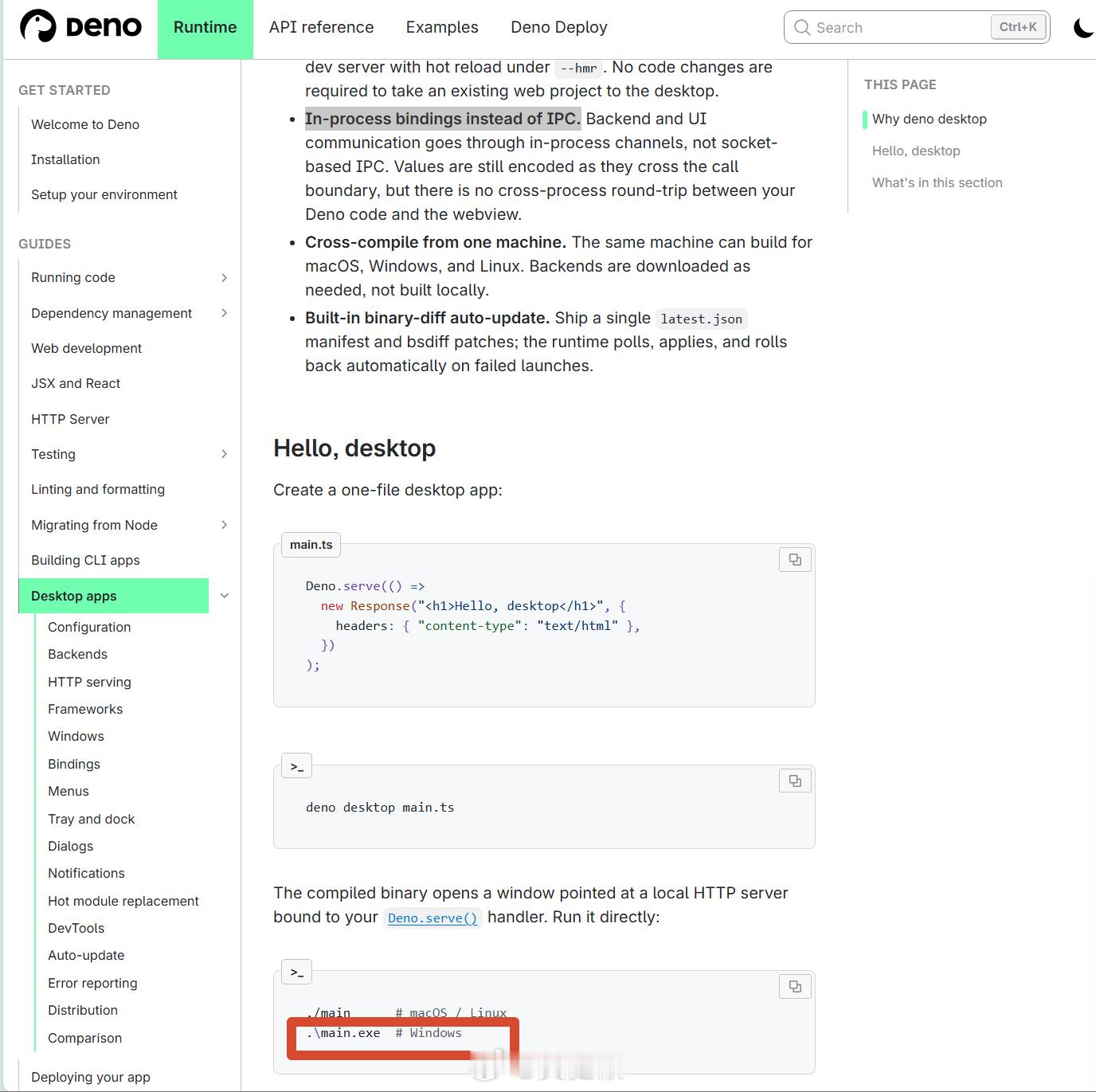The height and width of the screenshot is (1092, 1096).
Task: Copy the deno desktop main.ts command
Action: coord(795,781)
